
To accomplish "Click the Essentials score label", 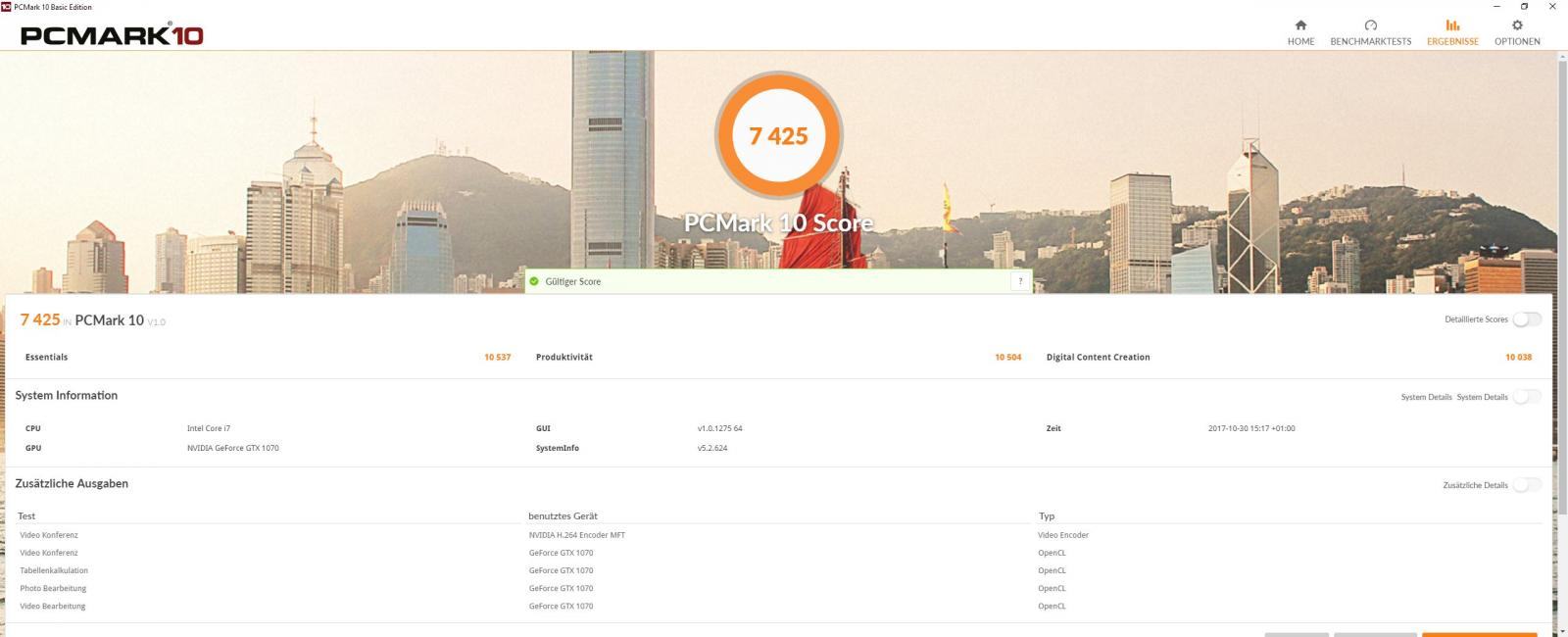I will [x=46, y=357].
